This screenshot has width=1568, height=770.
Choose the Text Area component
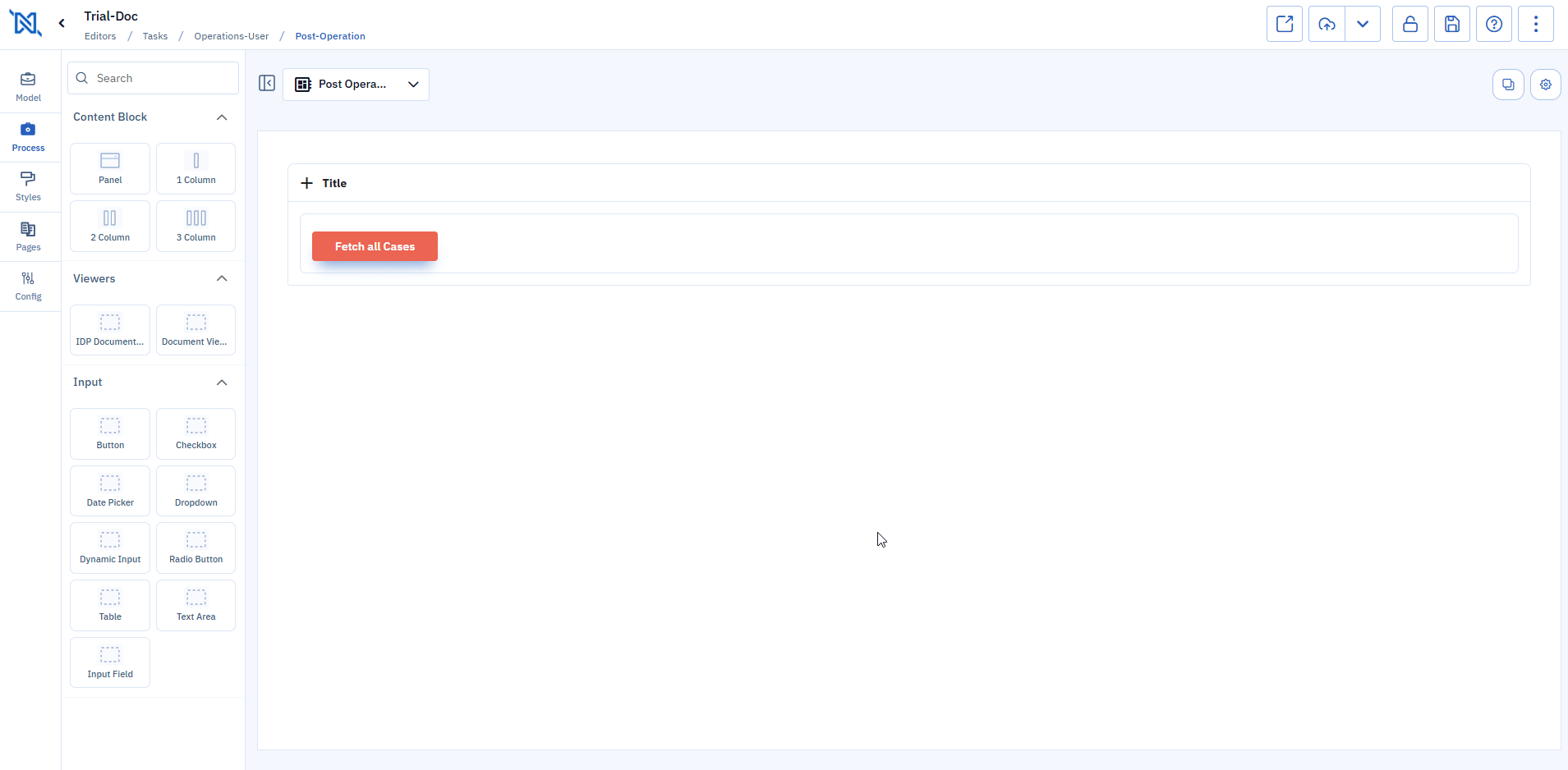coord(196,605)
